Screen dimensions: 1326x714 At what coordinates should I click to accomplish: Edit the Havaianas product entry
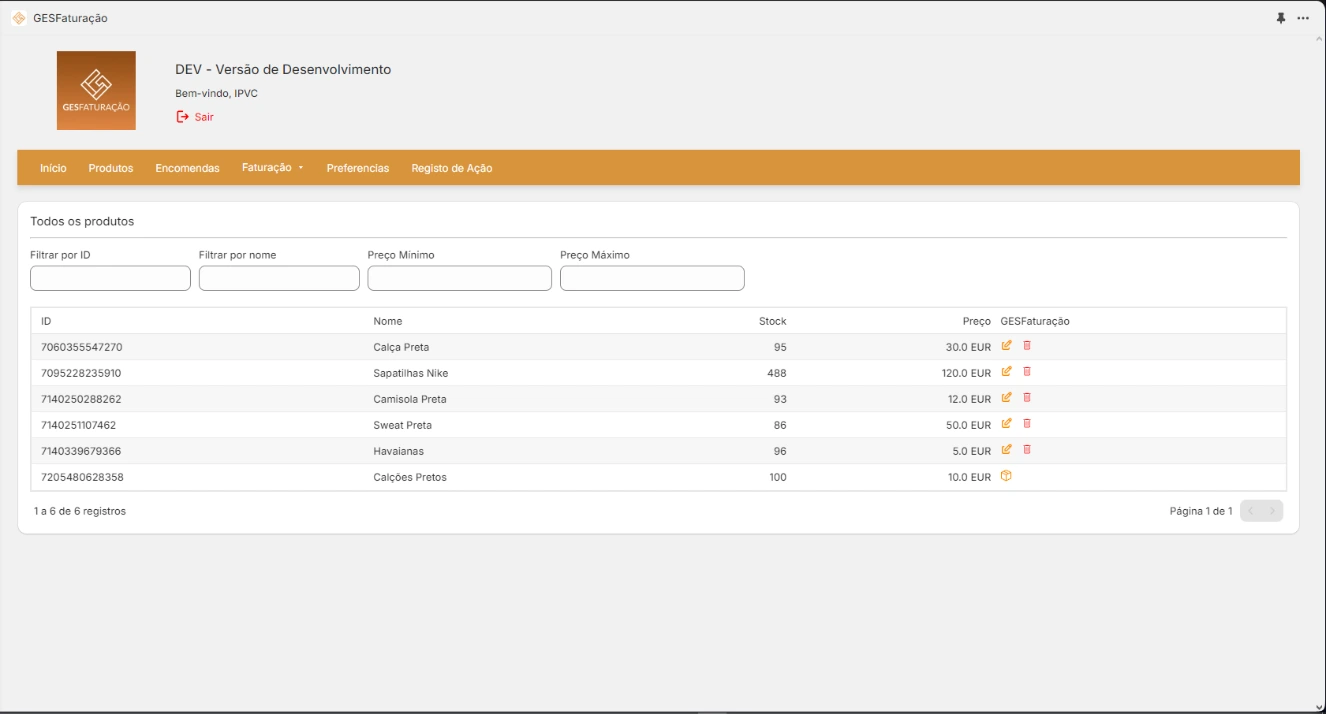[1008, 450]
